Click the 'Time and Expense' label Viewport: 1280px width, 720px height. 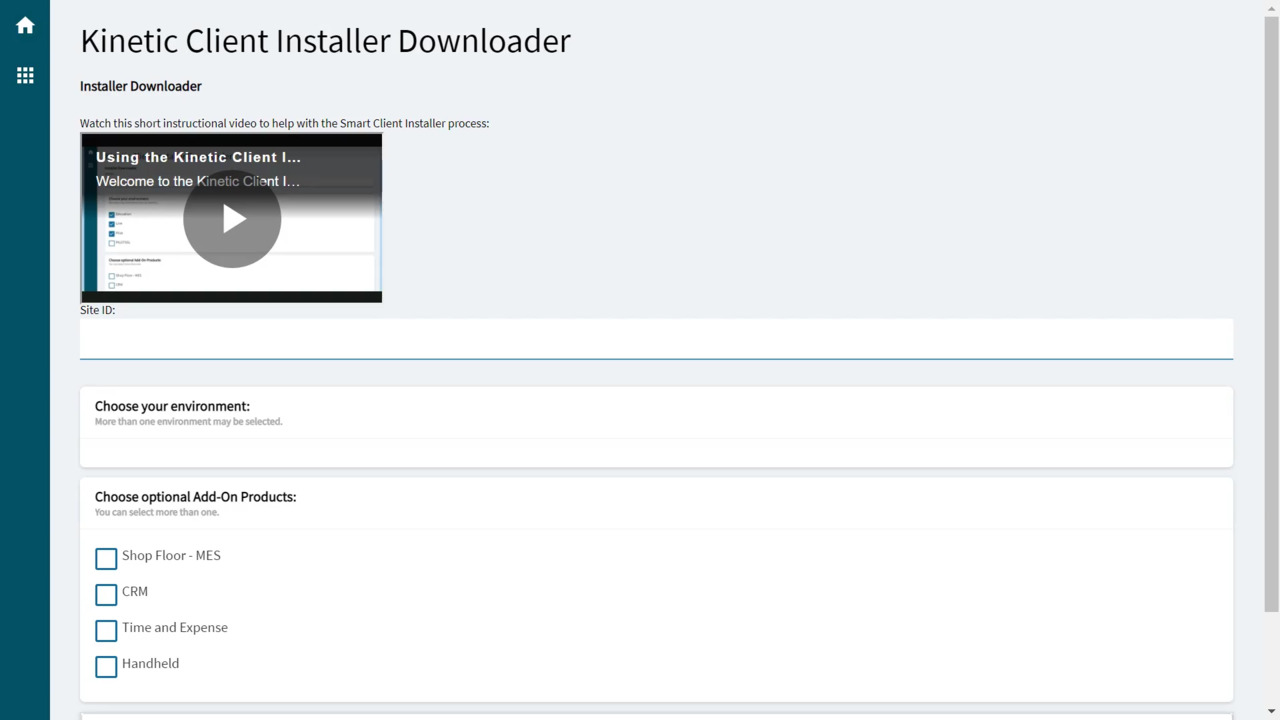point(175,627)
